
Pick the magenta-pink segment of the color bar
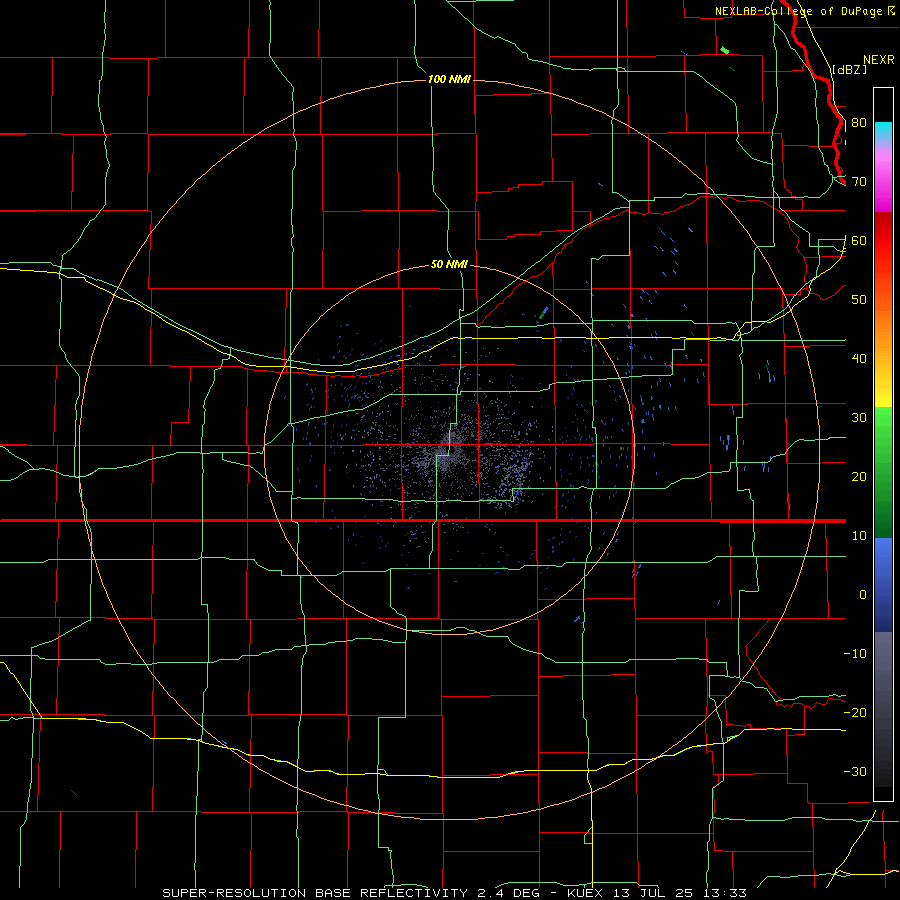click(883, 178)
